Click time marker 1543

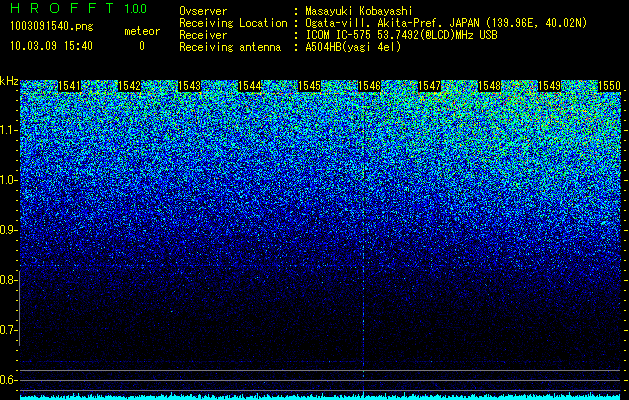[x=189, y=86]
